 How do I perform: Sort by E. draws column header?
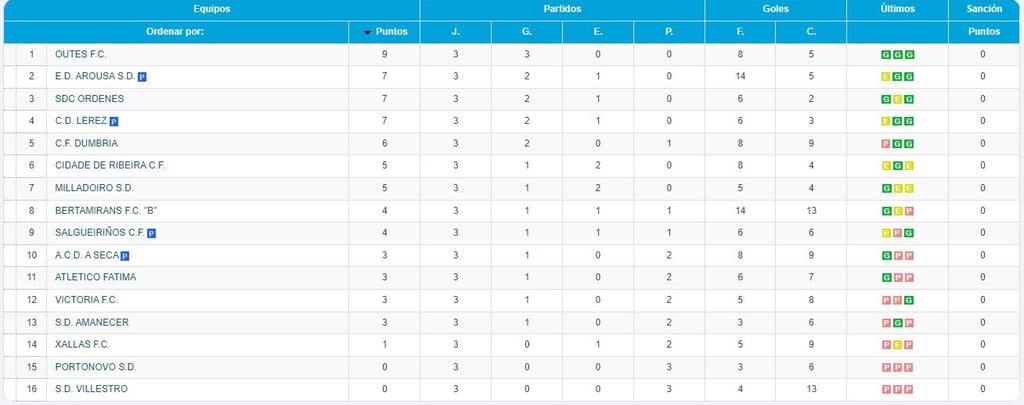pyautogui.click(x=598, y=32)
